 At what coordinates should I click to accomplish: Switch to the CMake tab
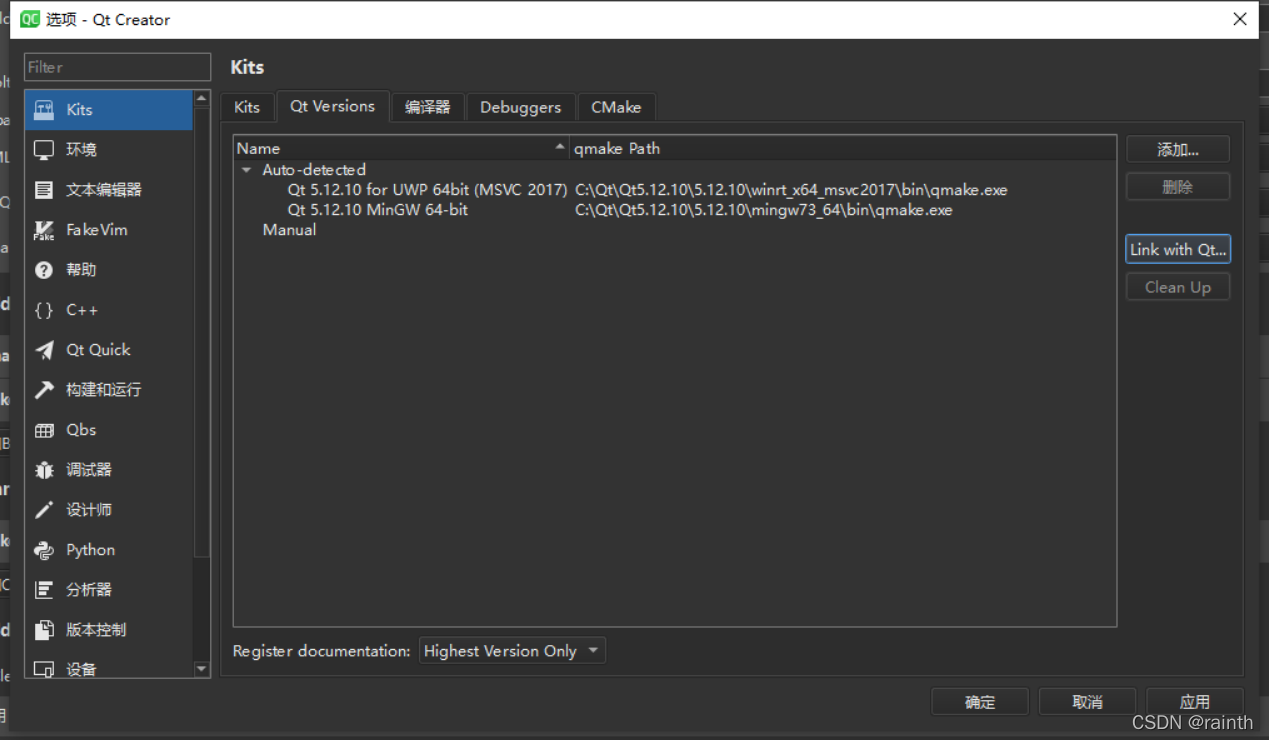click(x=616, y=107)
